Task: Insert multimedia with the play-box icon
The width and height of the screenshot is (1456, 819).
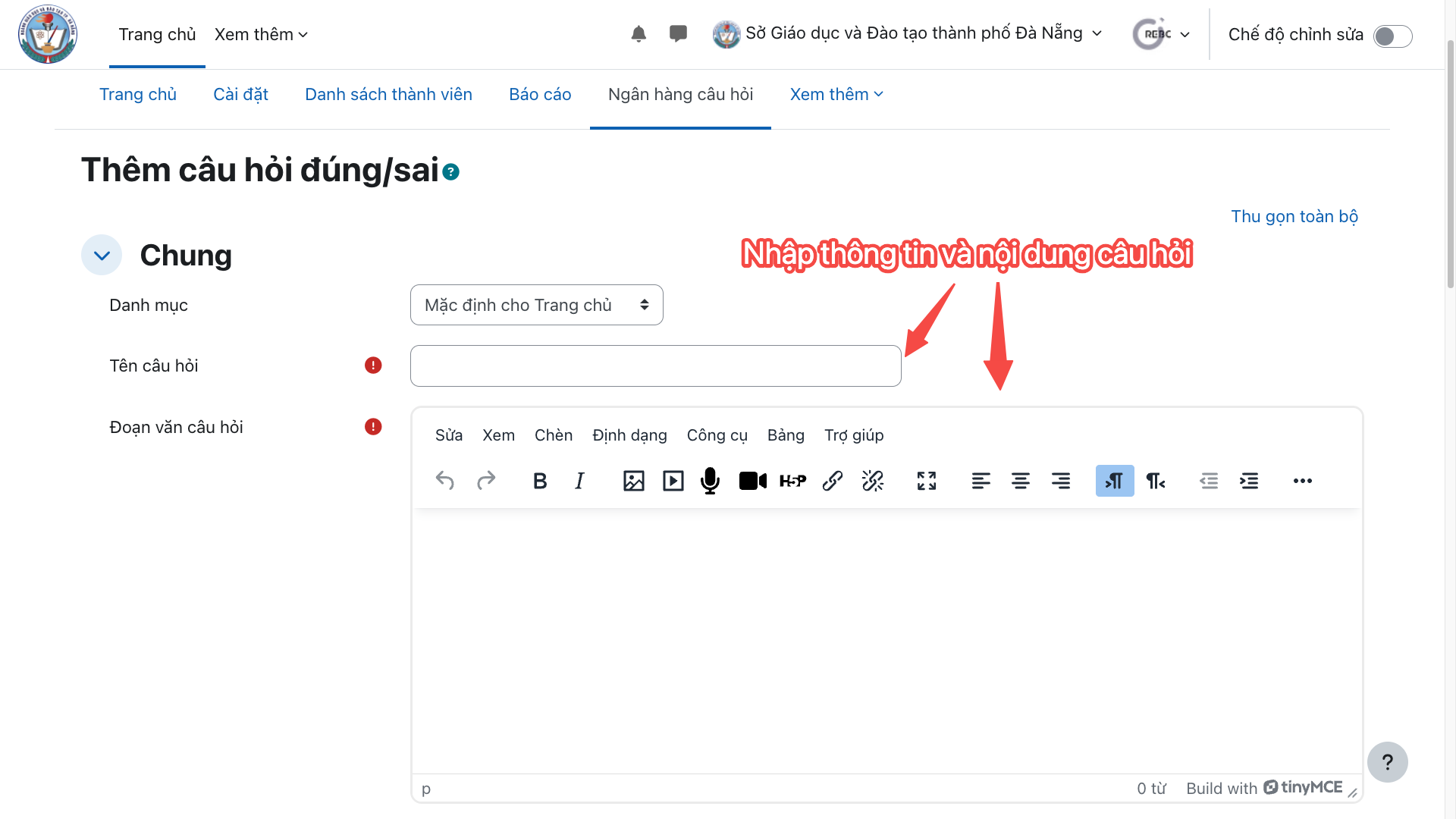Action: pos(673,481)
